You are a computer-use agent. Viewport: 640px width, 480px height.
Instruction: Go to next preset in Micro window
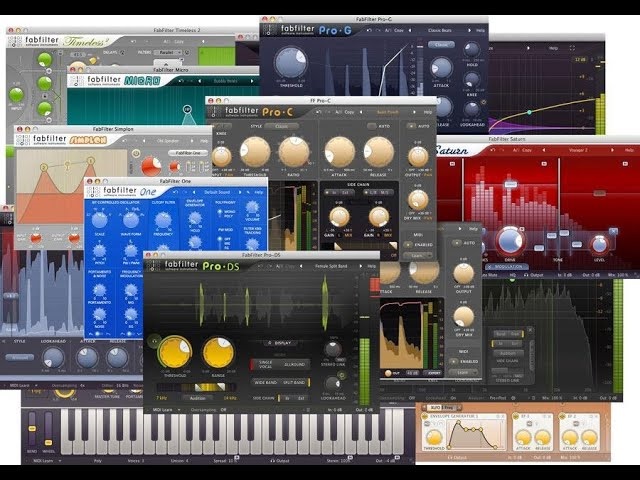click(x=252, y=81)
